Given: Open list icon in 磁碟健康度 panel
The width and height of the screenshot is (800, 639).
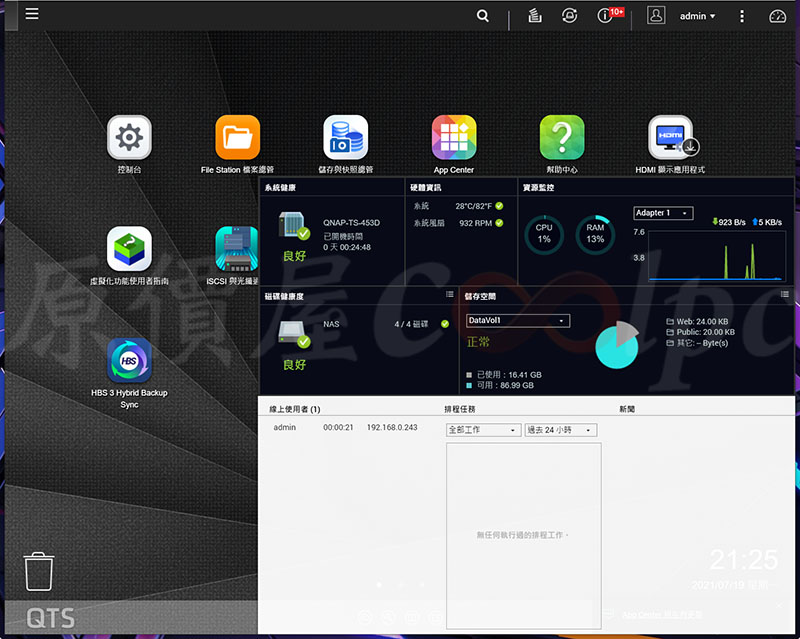Looking at the screenshot, I should pos(449,294).
